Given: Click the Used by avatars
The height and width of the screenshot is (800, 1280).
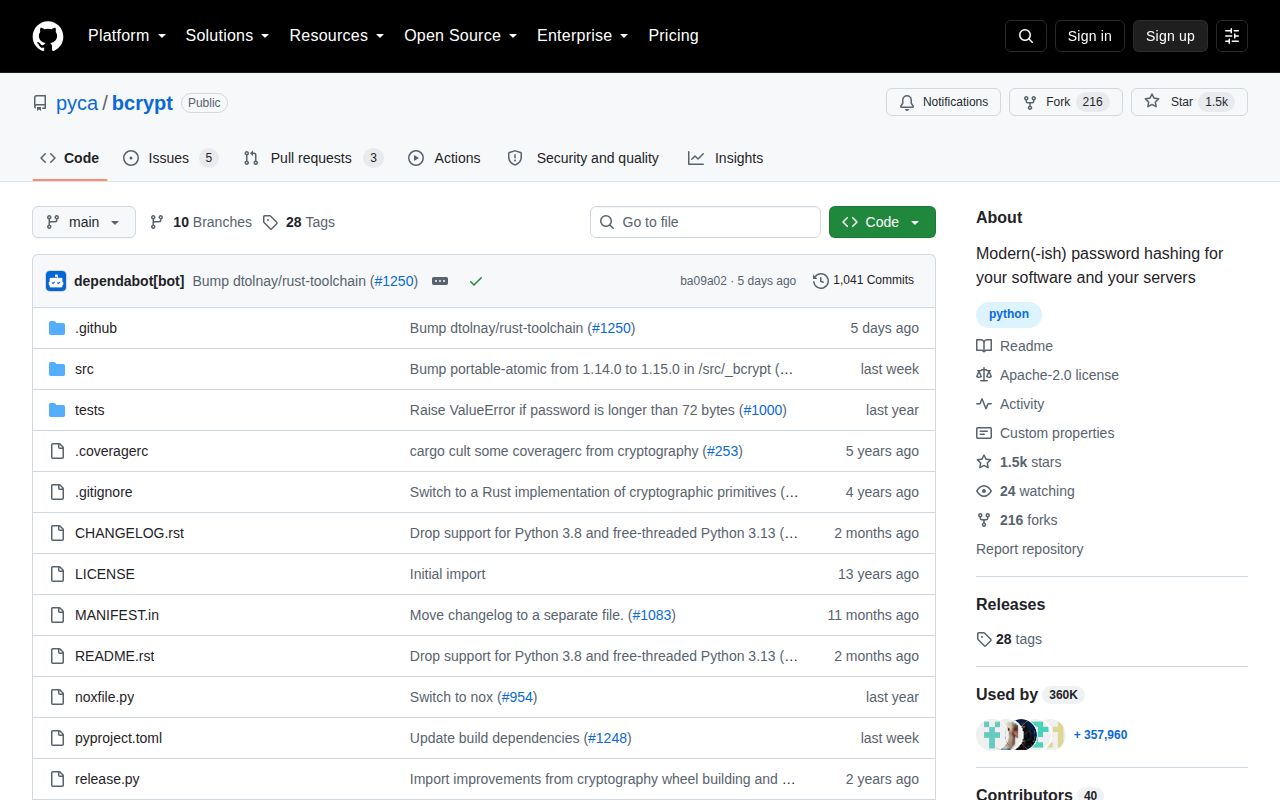Looking at the screenshot, I should (x=1021, y=735).
